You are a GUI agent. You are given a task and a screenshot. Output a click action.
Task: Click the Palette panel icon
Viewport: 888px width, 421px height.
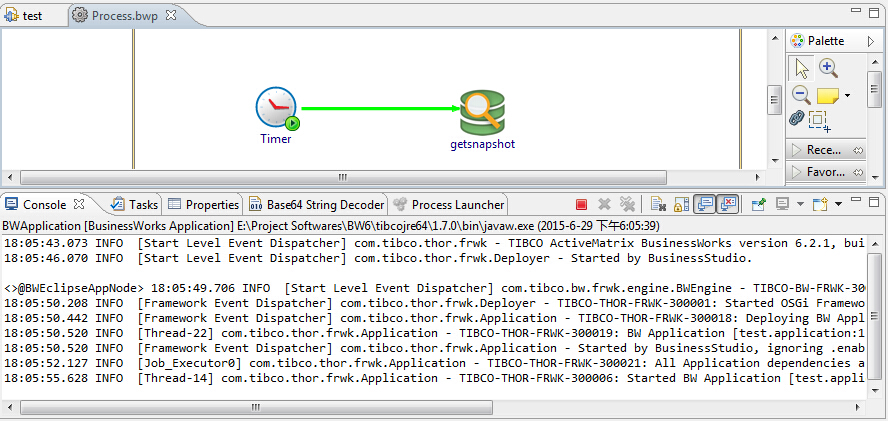[x=797, y=41]
